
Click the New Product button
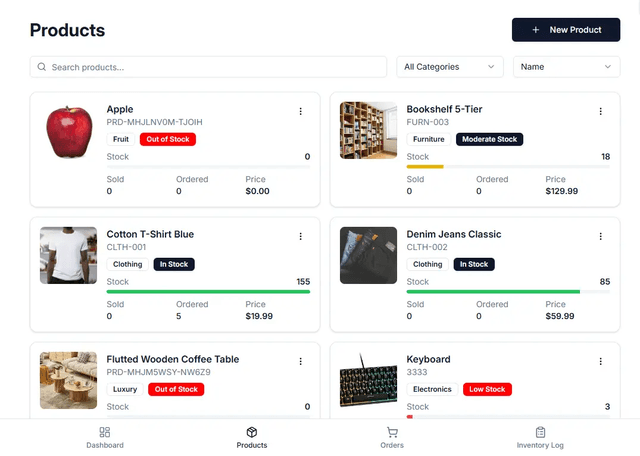pyautogui.click(x=565, y=30)
